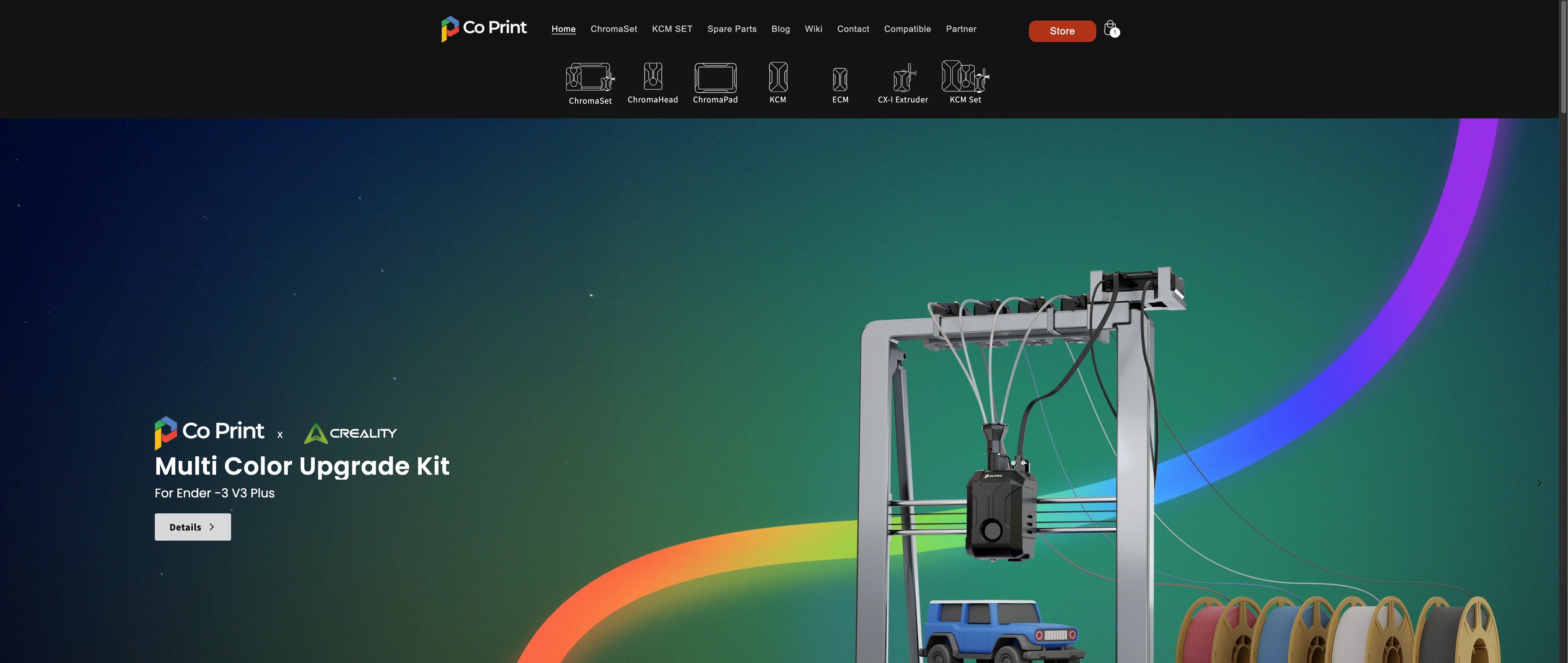
Task: Navigate to the Wiki page
Action: tap(813, 29)
